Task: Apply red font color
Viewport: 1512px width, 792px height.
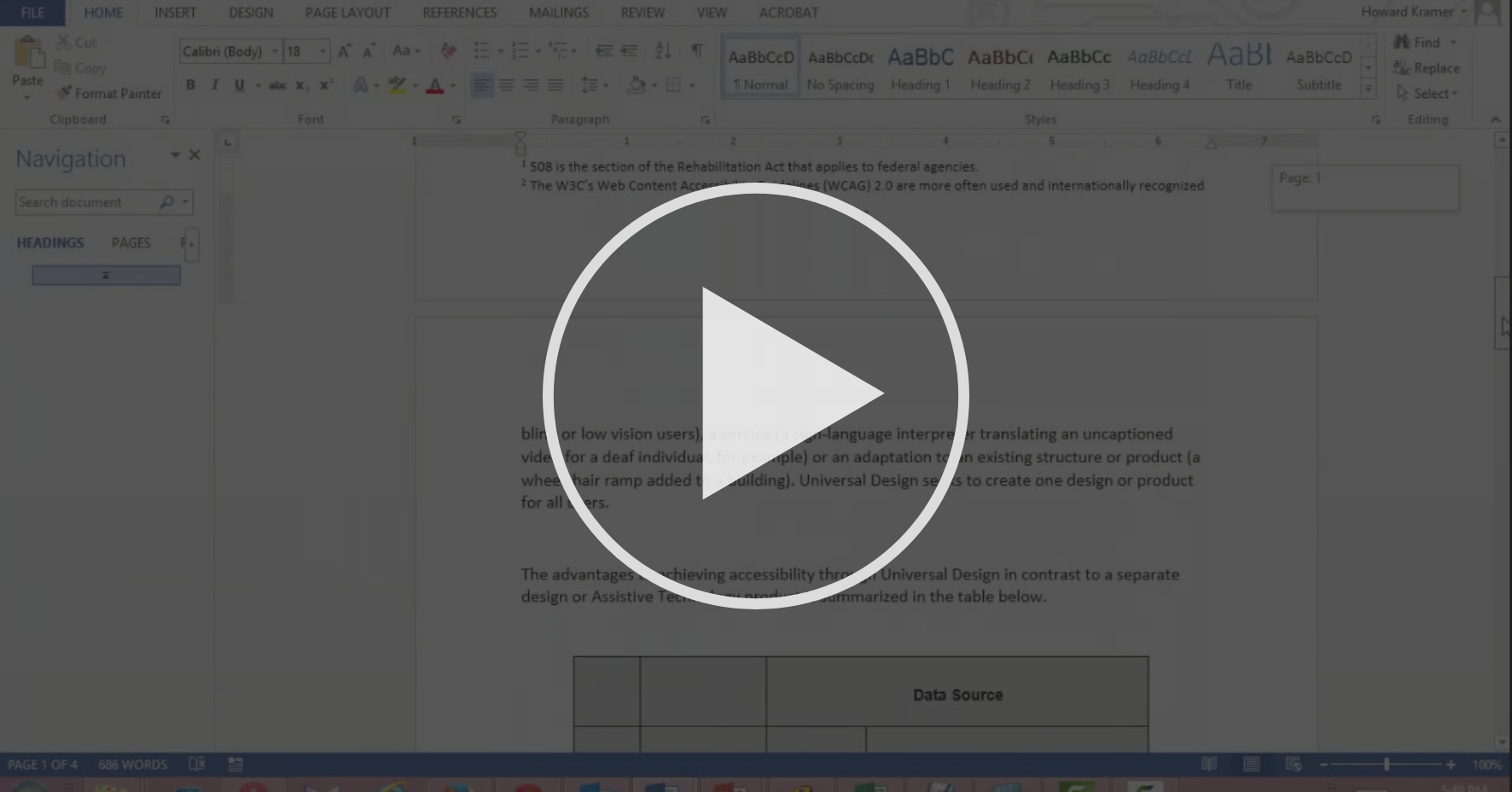Action: click(435, 84)
